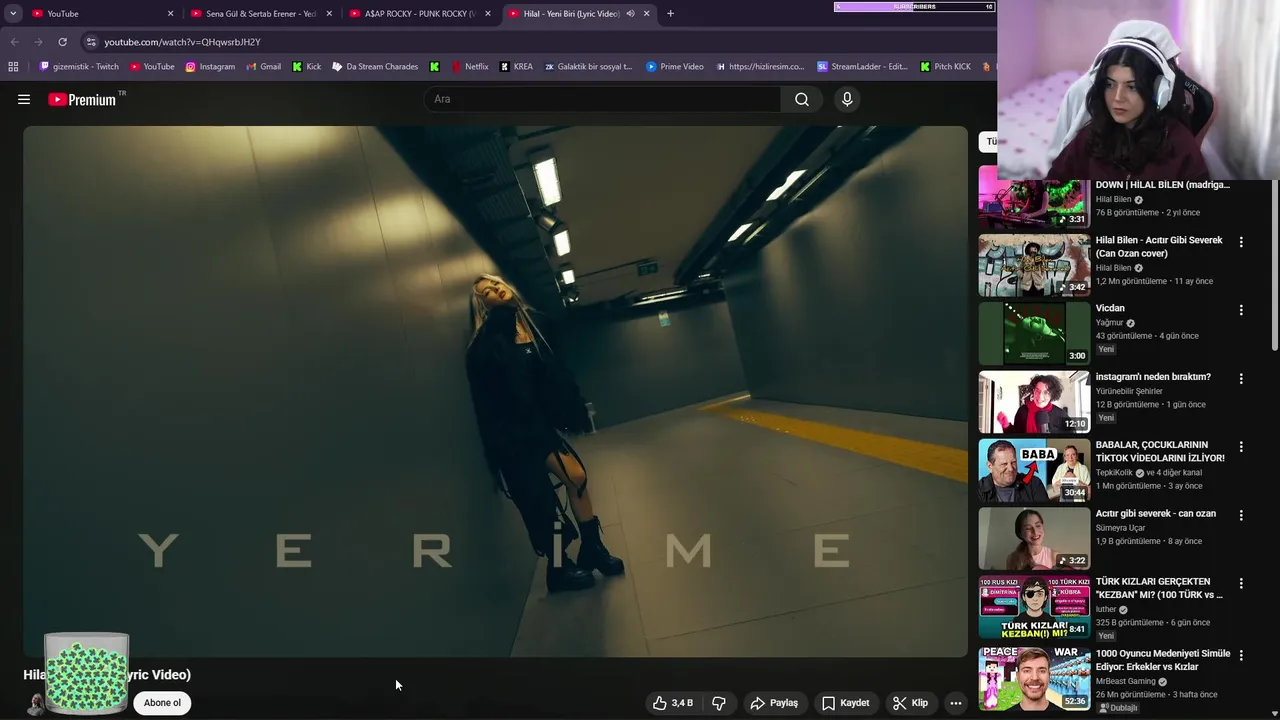
Task: Open TepkiKolik channel name
Action: [x=1115, y=472]
